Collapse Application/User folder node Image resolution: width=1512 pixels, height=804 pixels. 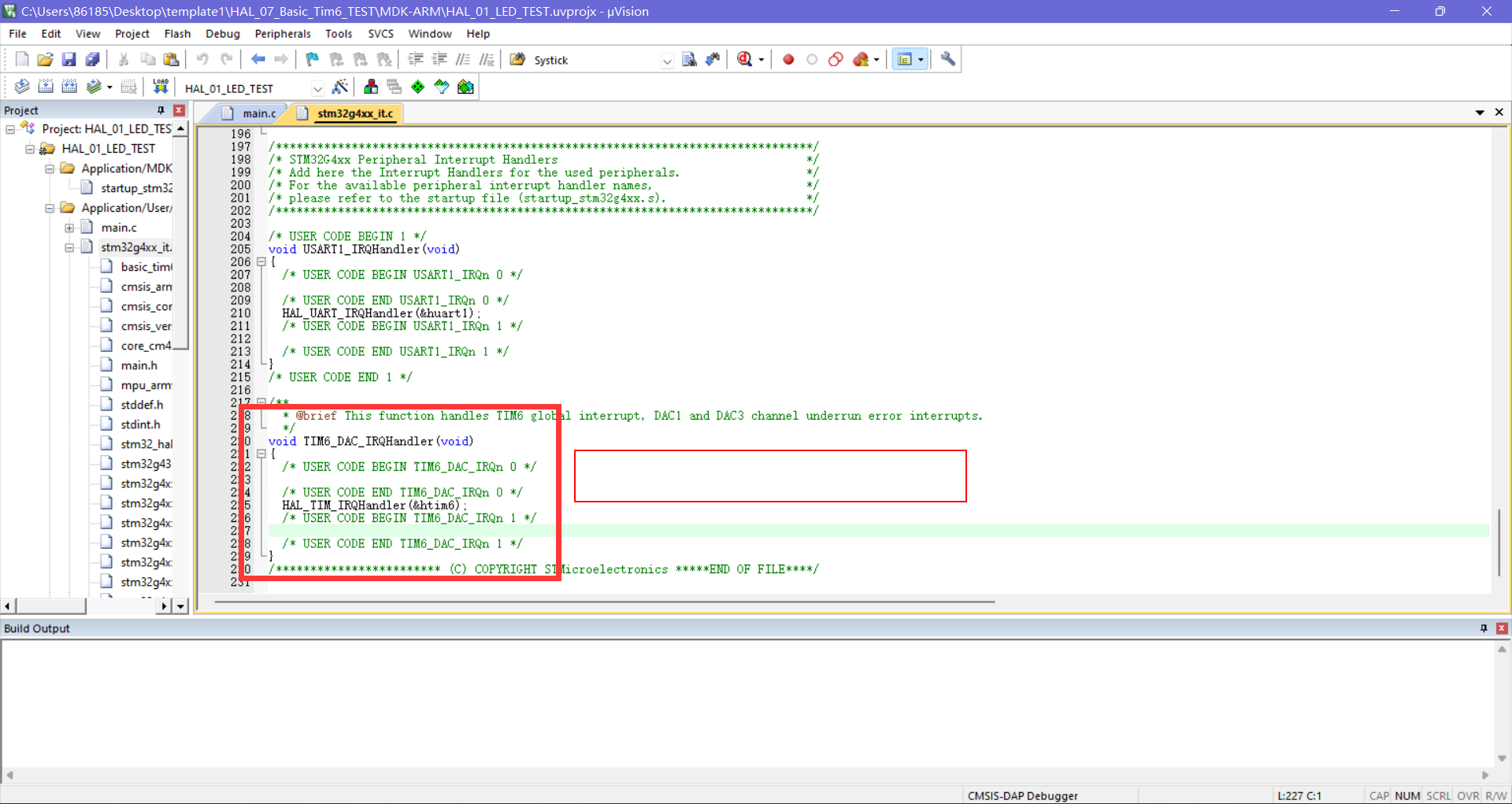[50, 208]
